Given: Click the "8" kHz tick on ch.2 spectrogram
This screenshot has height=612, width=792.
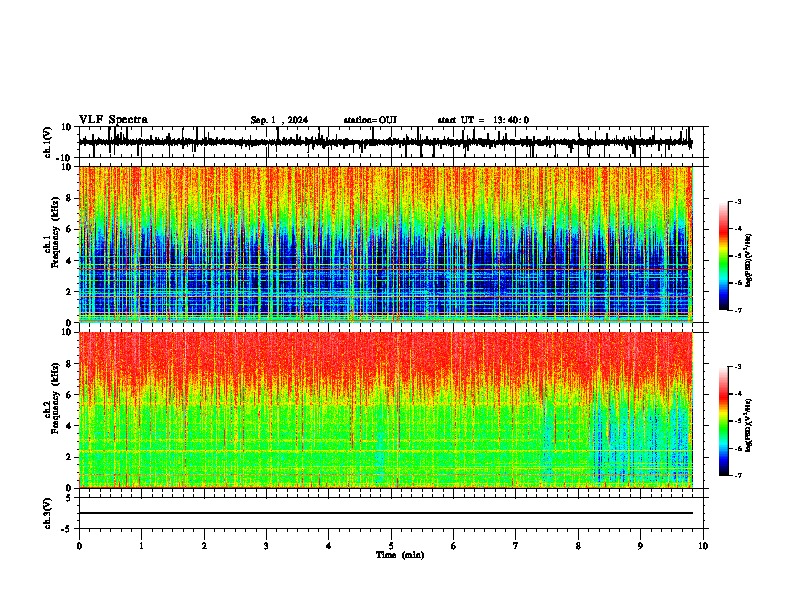Looking at the screenshot, I should point(69,364).
